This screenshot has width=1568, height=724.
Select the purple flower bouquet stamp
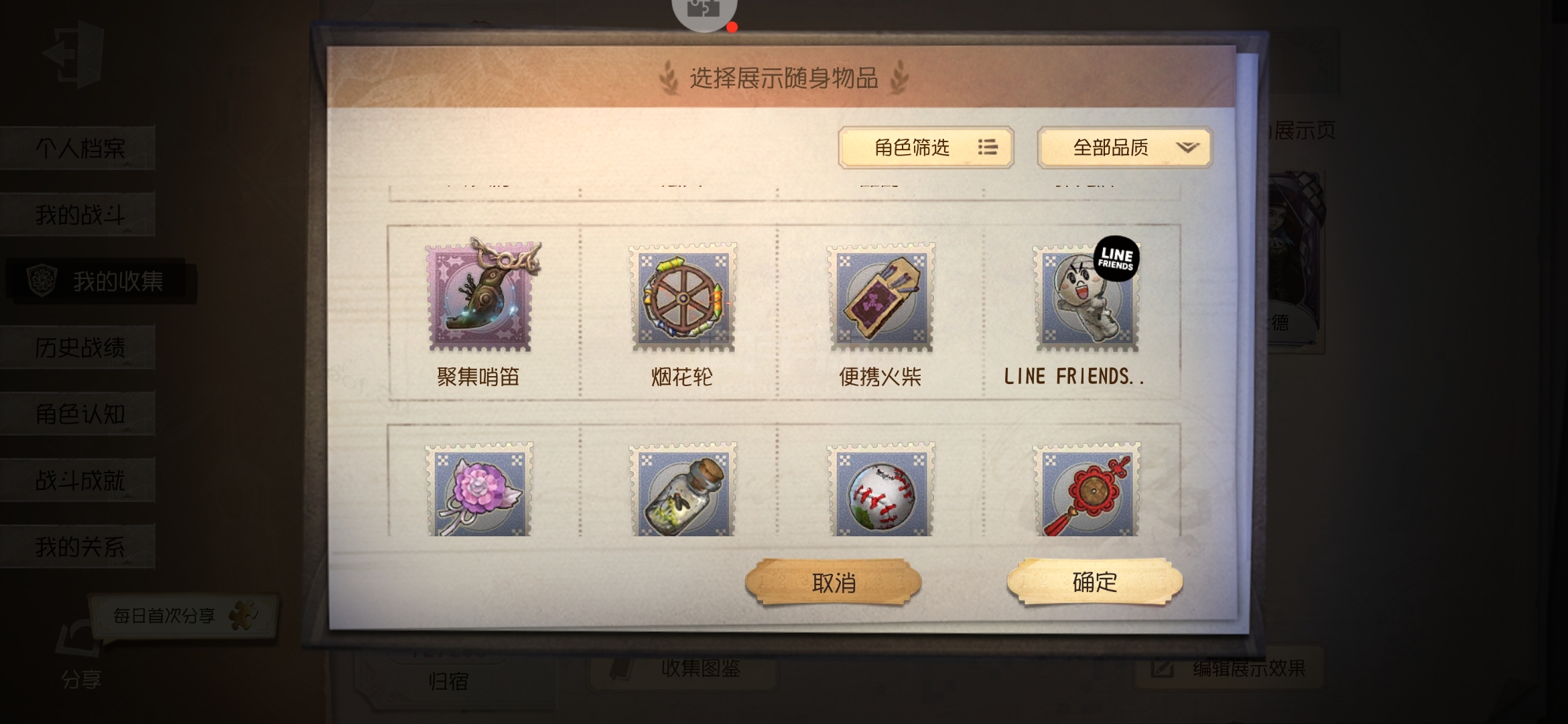479,488
